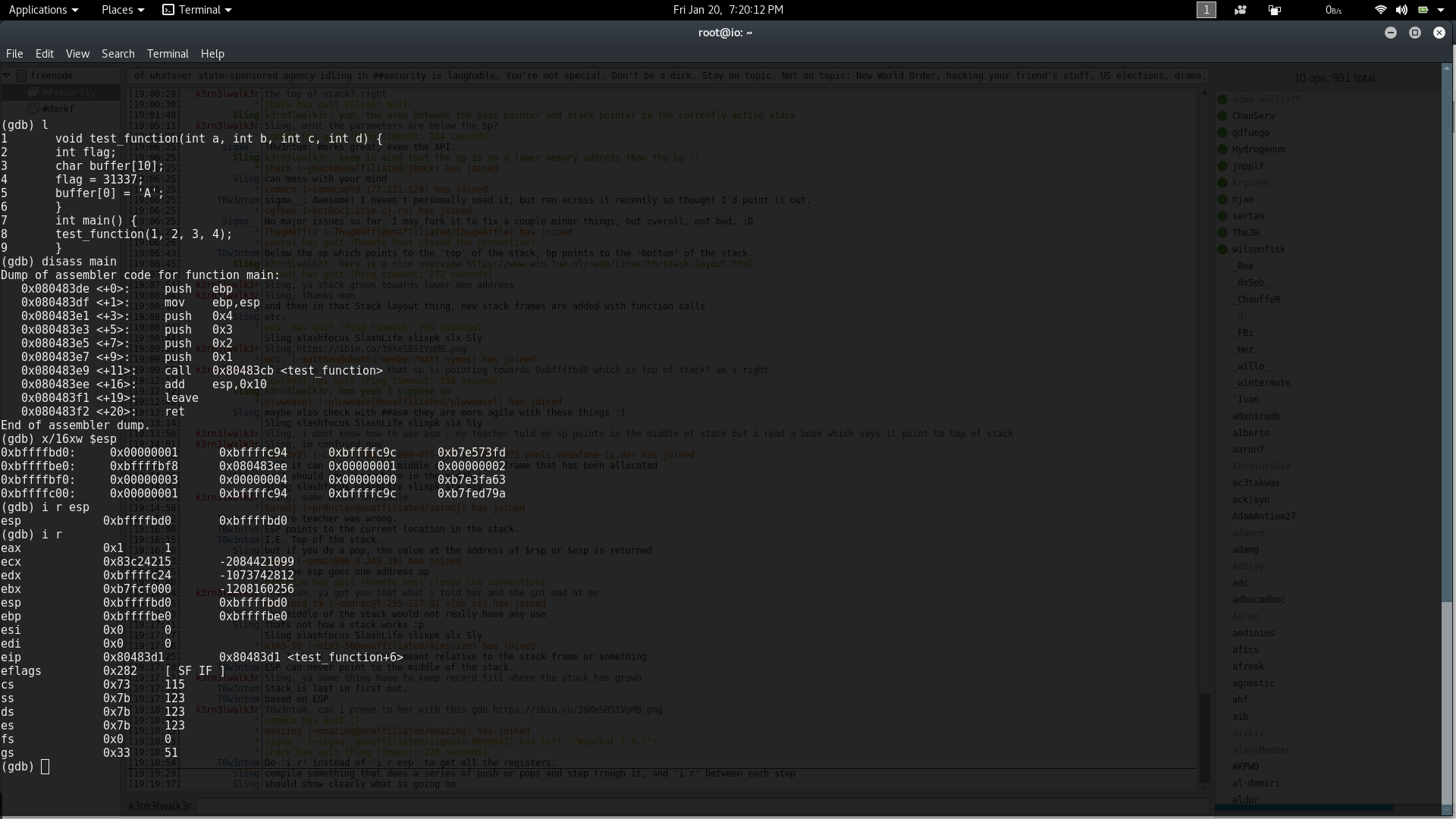Select user ack|syn in user list

point(1250,500)
